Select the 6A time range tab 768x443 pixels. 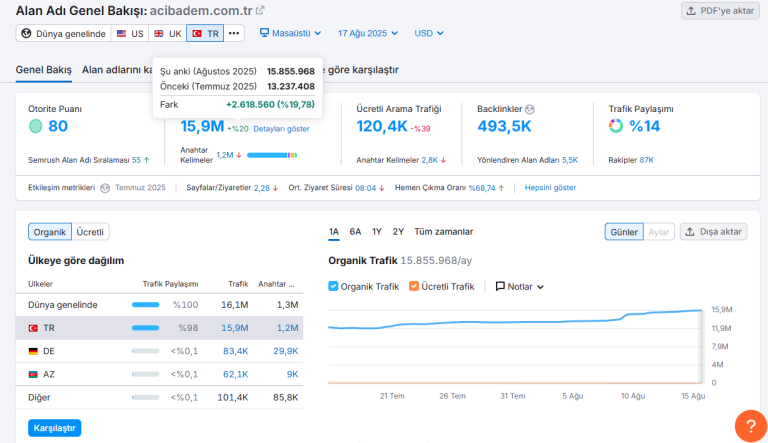pyautogui.click(x=355, y=232)
